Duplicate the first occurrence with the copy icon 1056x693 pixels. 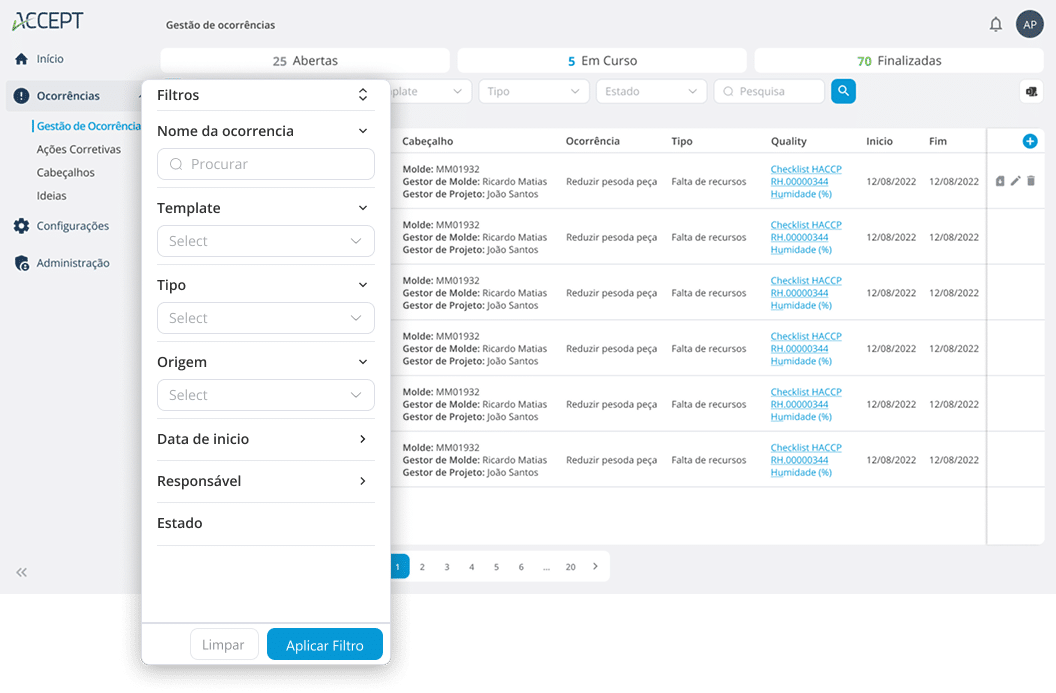click(x=1000, y=181)
